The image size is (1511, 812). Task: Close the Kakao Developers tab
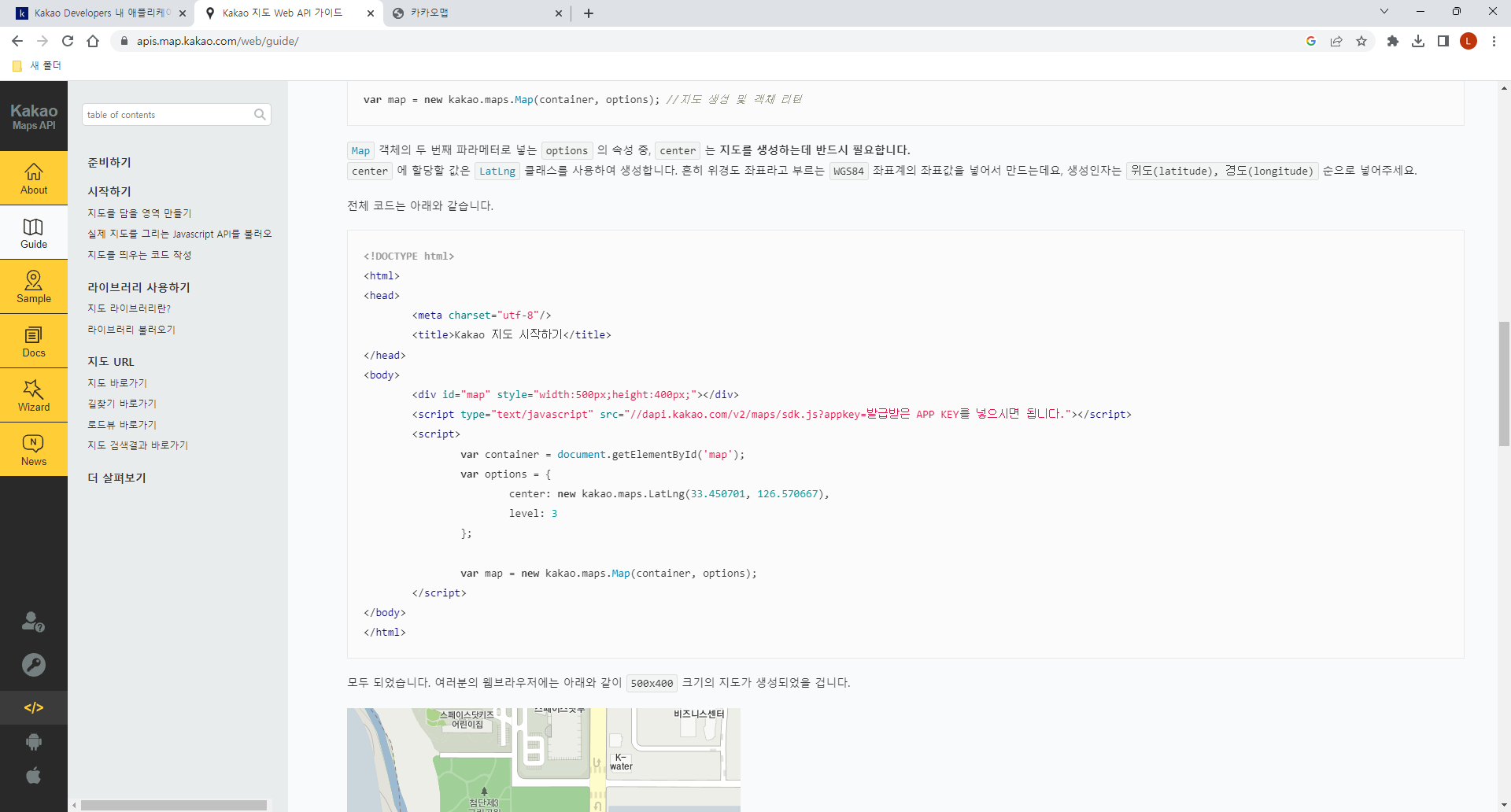[x=183, y=13]
